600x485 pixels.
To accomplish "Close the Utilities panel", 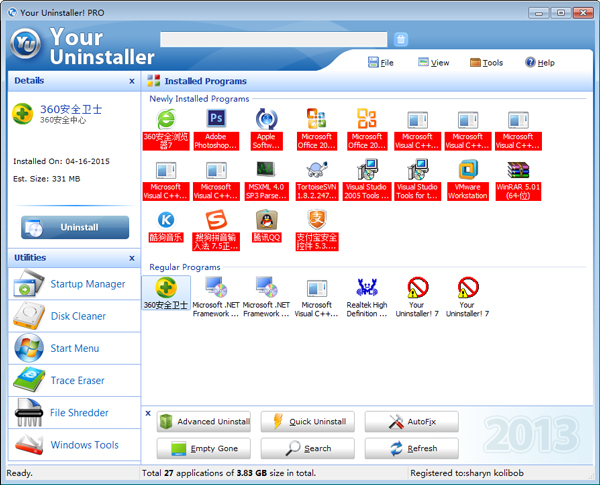I will (132, 258).
